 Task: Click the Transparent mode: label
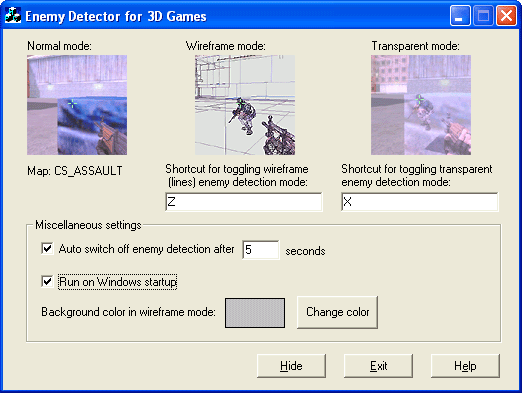point(415,46)
